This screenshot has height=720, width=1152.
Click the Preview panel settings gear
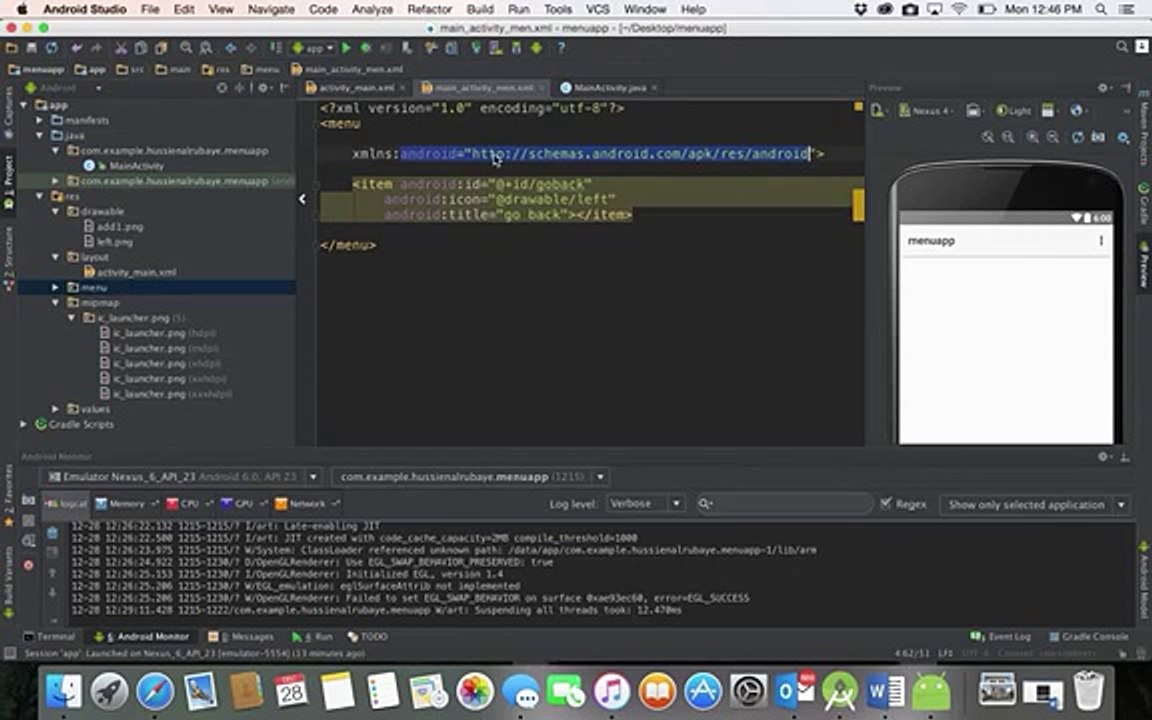tap(1104, 88)
